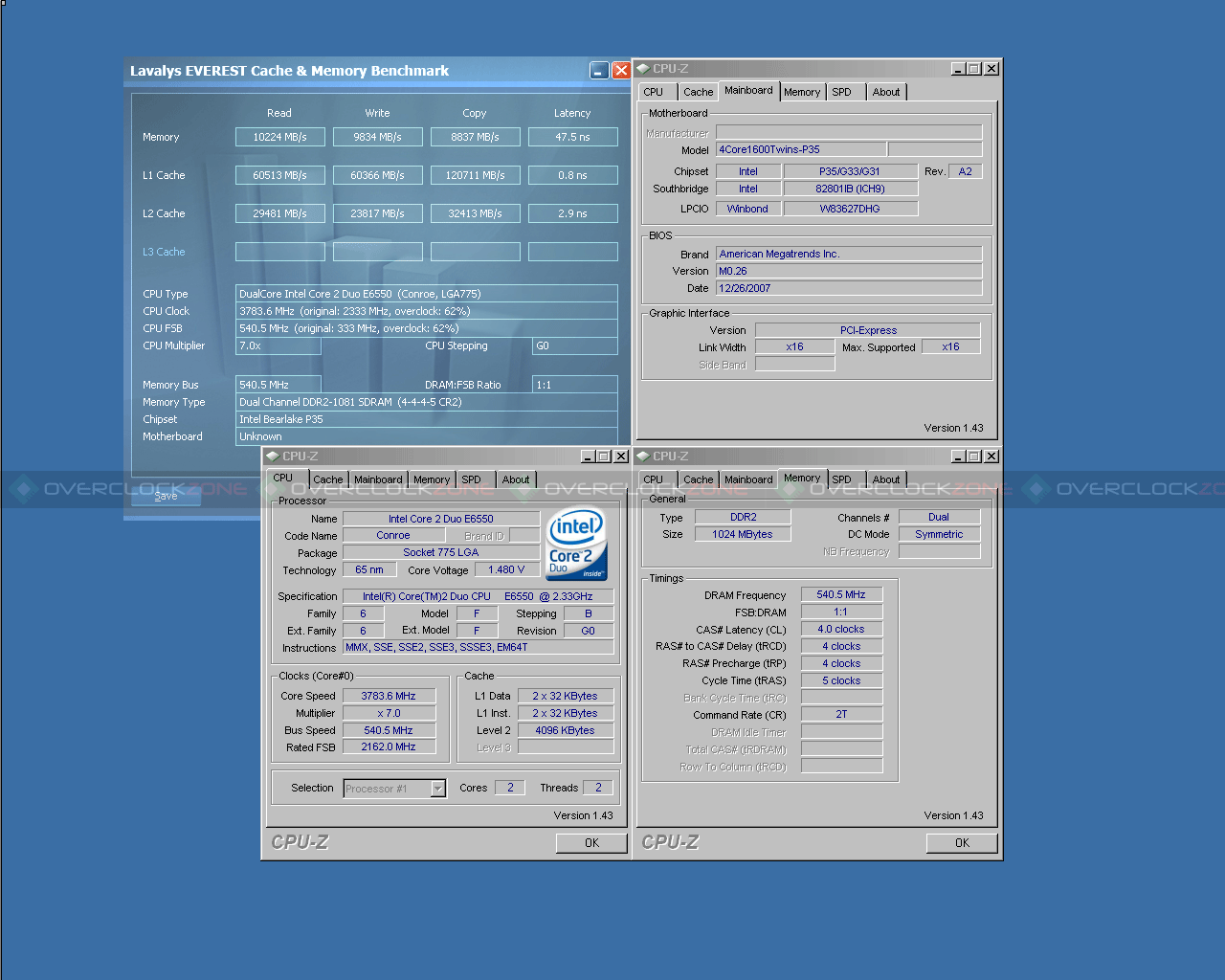Click the L1 Cache Read 60513 MB/s value
Viewport: 1225px width, 980px height.
[279, 175]
